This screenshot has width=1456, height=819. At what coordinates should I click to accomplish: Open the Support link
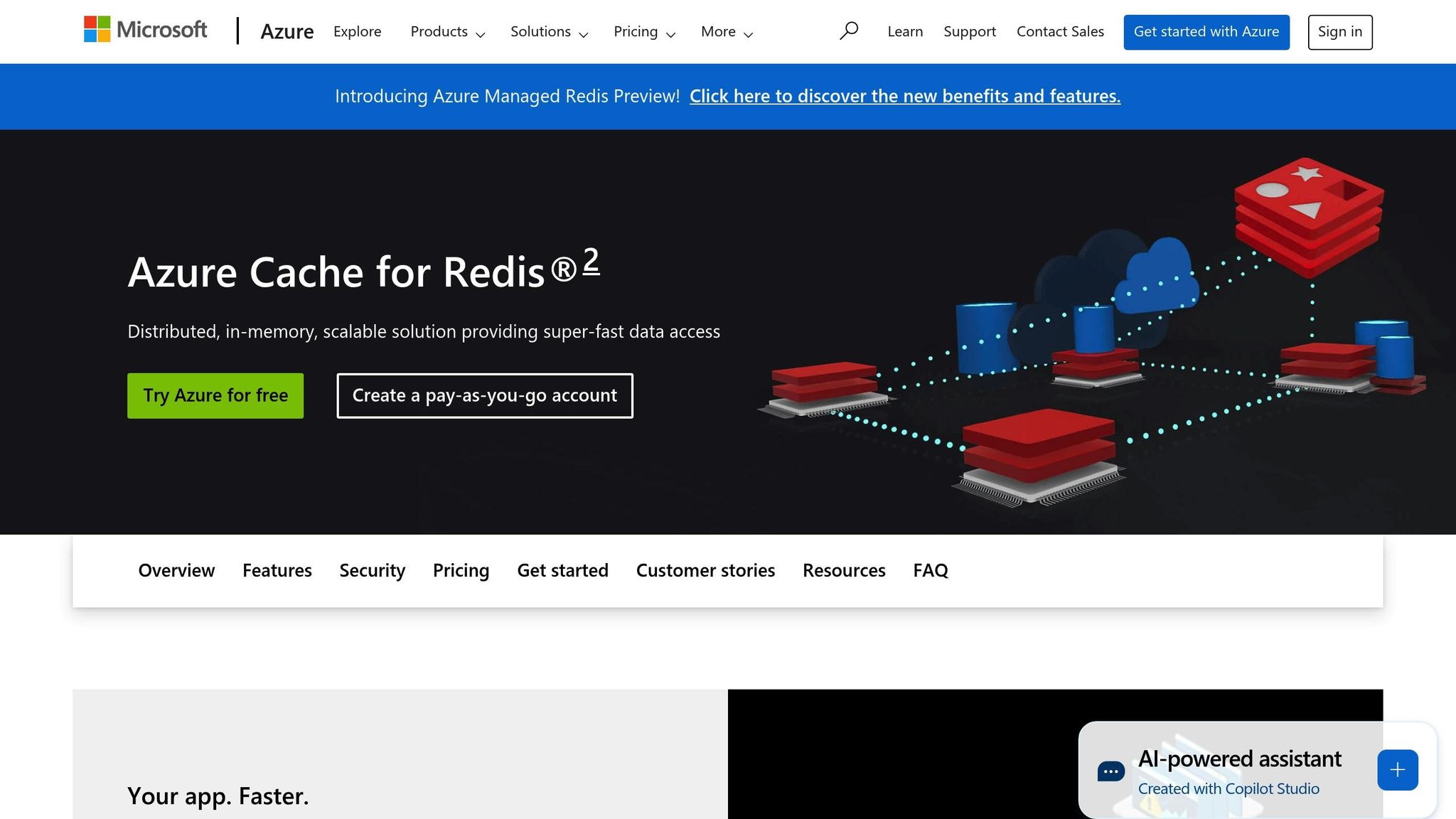970,32
